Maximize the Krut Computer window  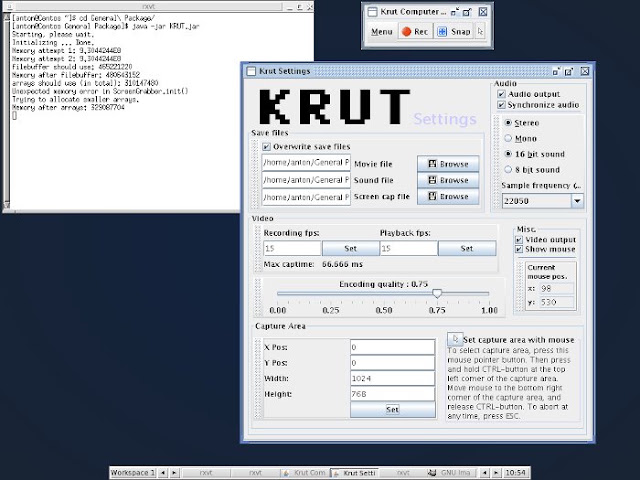468,12
